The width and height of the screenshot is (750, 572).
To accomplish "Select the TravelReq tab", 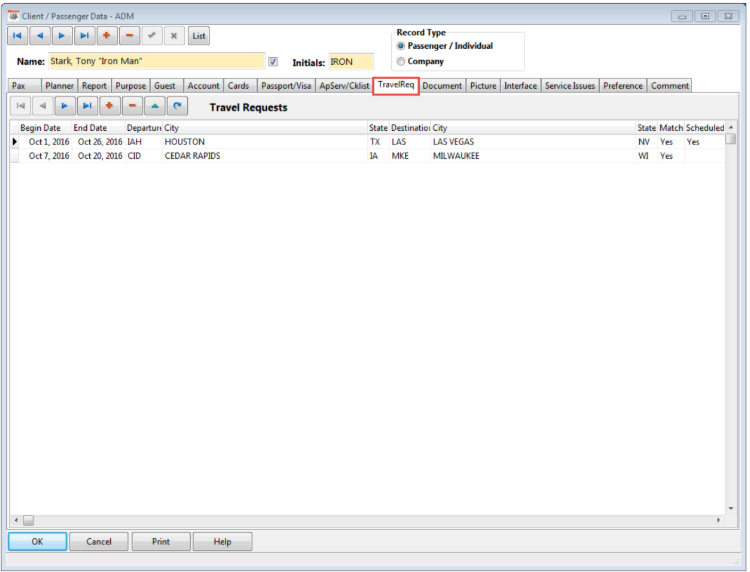I will 396,85.
